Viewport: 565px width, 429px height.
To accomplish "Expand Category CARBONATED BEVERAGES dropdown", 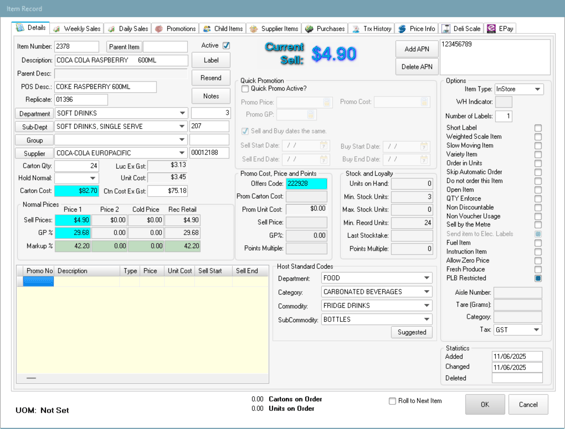I will [x=427, y=292].
